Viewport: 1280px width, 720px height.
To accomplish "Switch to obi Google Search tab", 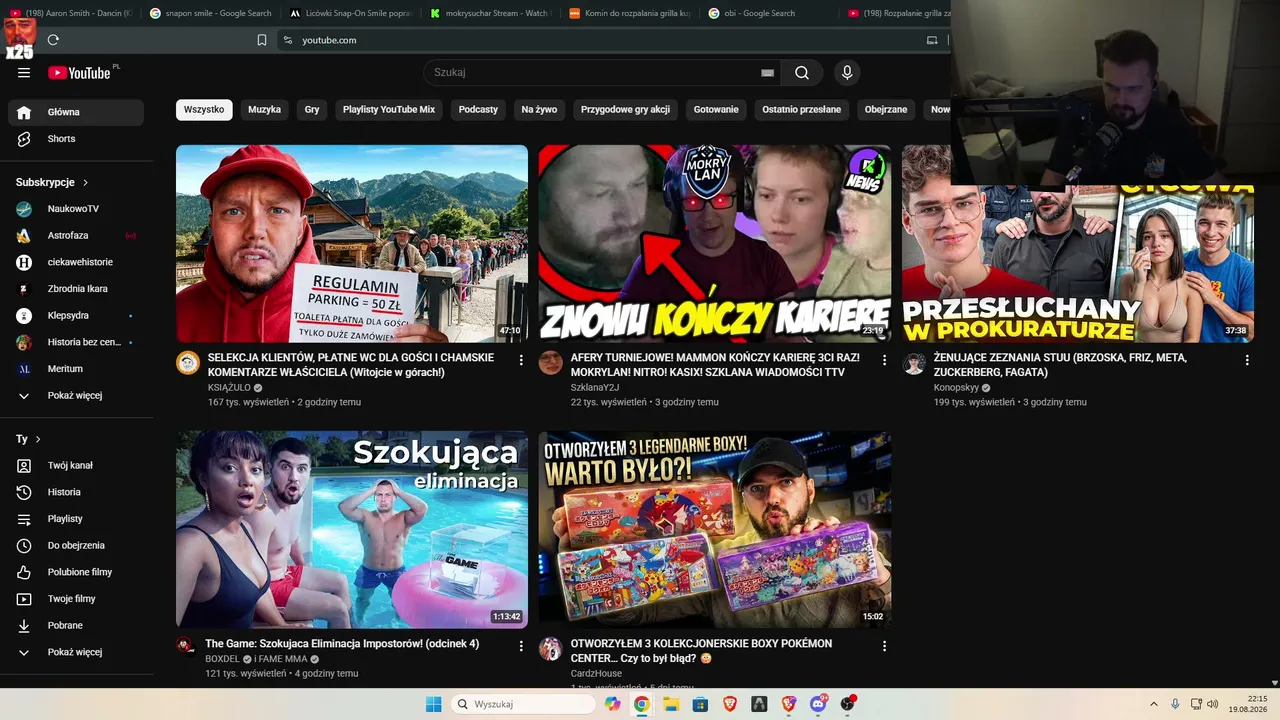I will pos(768,13).
